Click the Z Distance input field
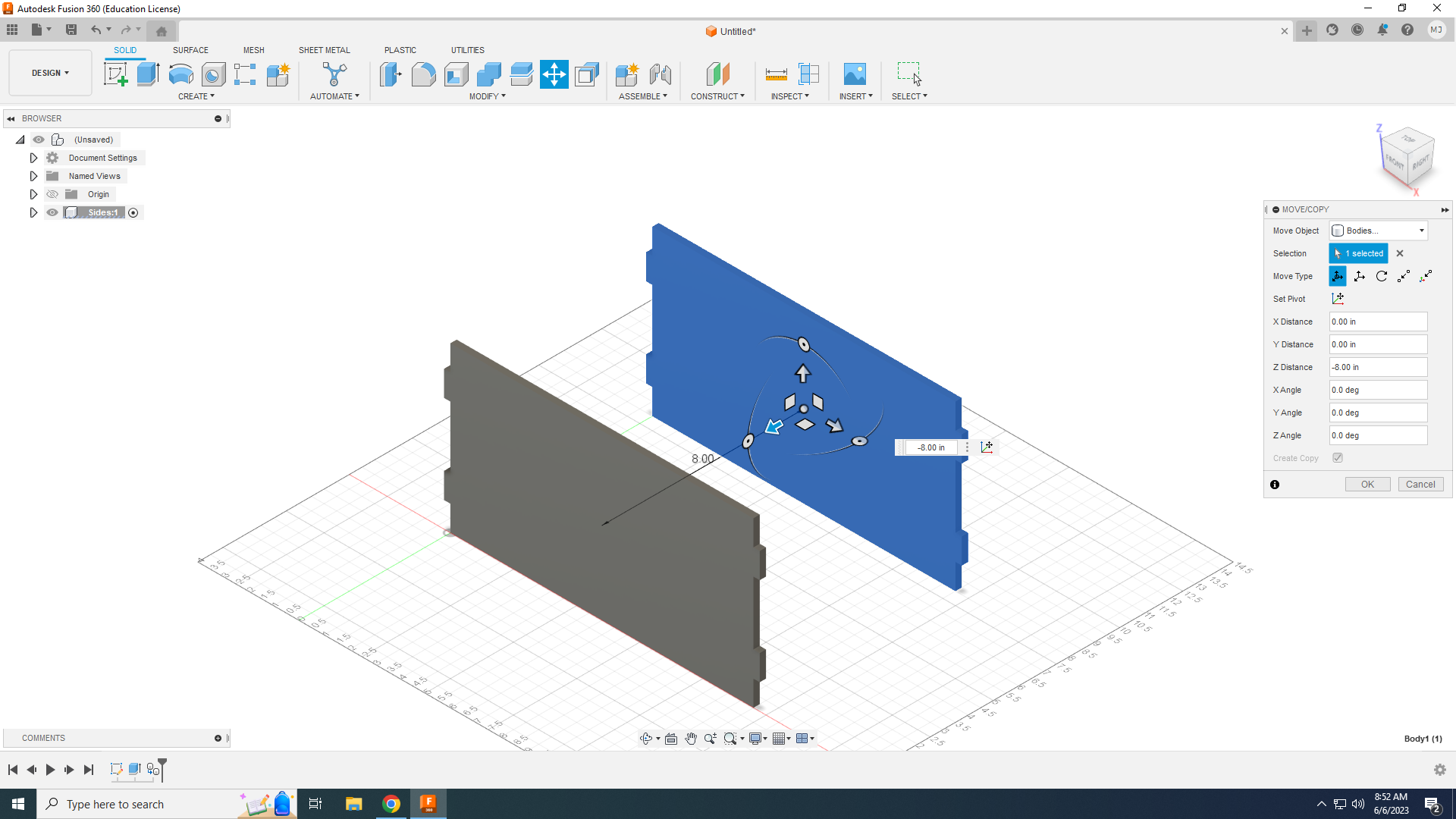Image resolution: width=1456 pixels, height=819 pixels. (x=1378, y=367)
